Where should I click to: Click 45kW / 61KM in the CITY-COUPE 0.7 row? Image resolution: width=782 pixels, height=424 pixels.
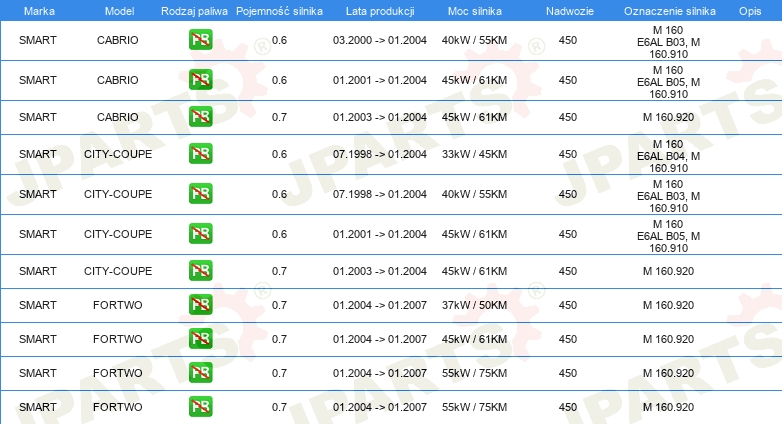474,271
